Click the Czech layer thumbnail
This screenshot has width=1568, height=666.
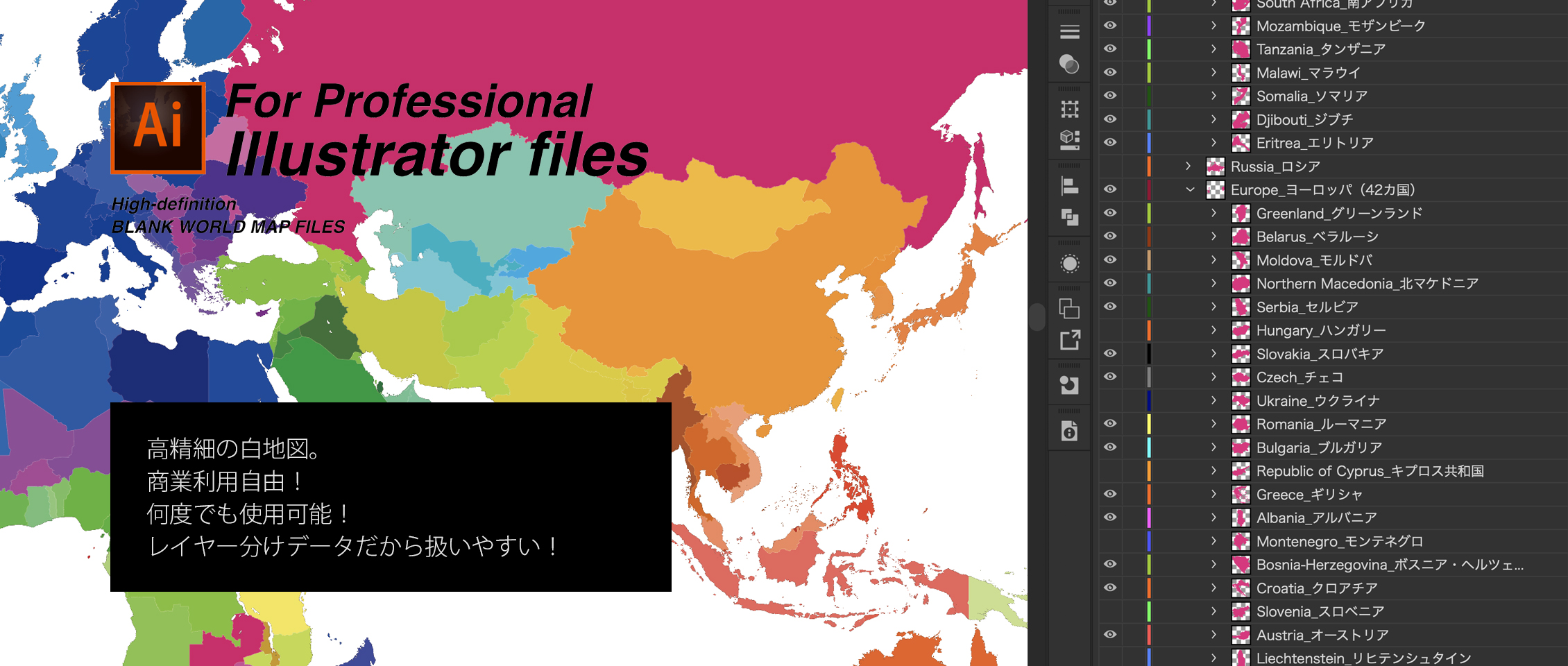tap(1241, 377)
